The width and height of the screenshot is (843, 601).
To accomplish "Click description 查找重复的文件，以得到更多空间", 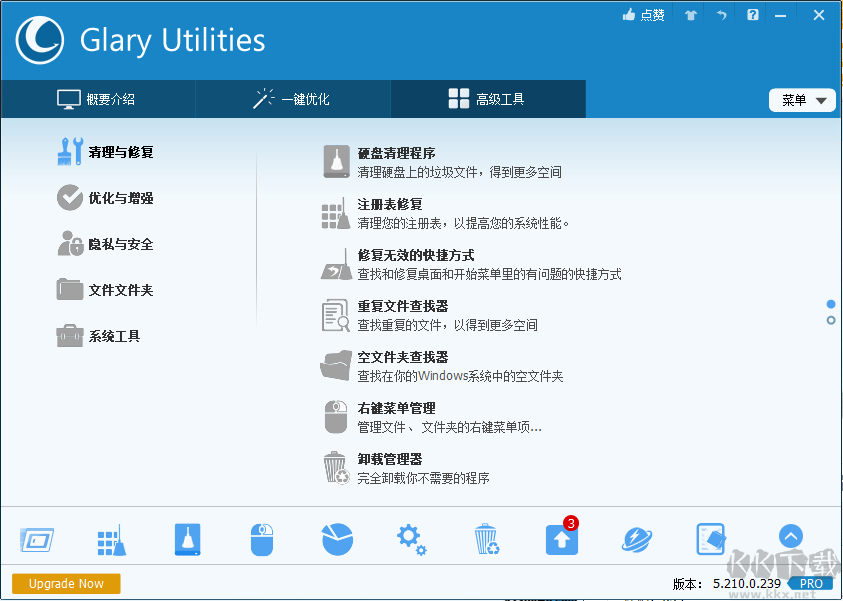I will pyautogui.click(x=447, y=325).
